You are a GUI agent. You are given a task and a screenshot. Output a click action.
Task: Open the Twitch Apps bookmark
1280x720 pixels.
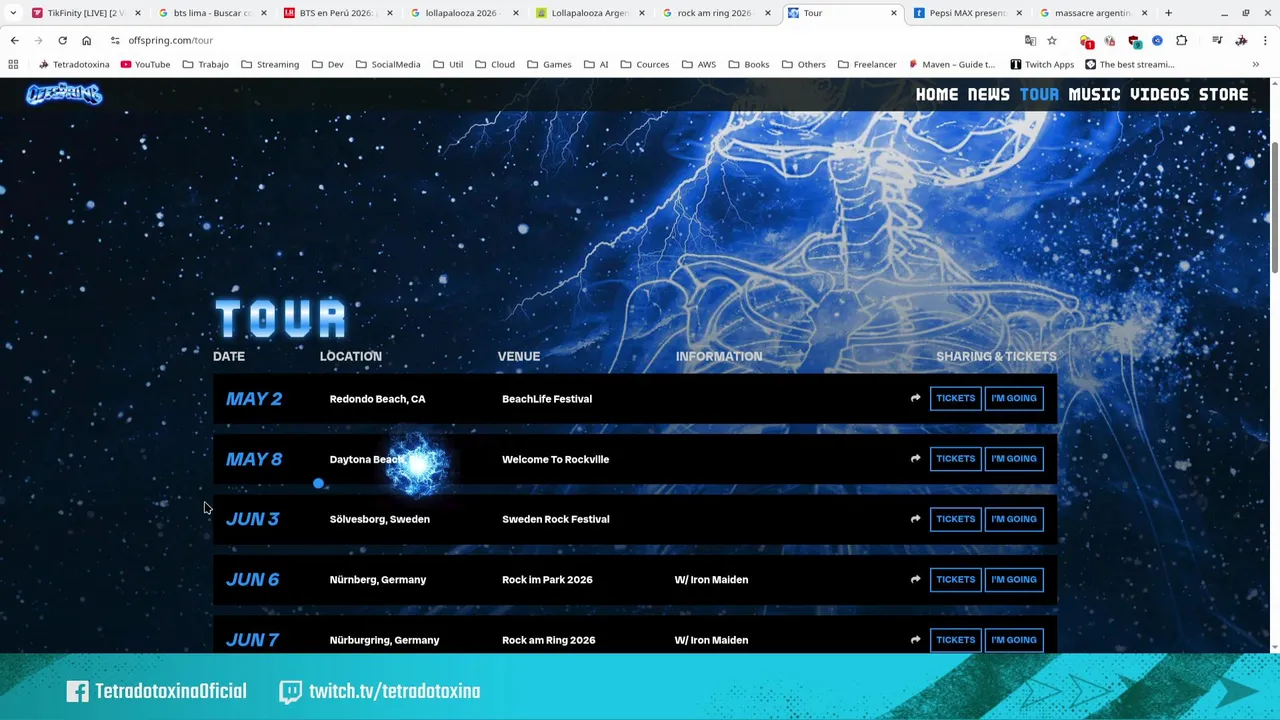click(1042, 64)
